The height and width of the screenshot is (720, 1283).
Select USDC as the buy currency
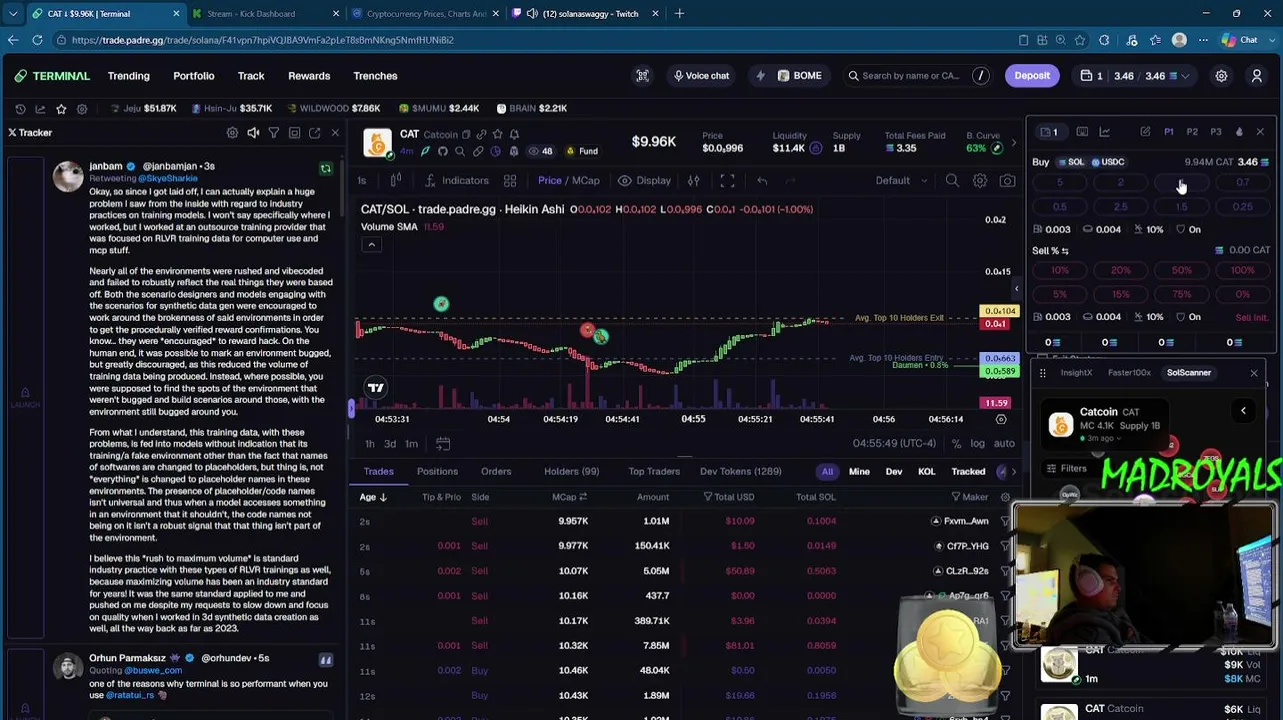[1108, 162]
